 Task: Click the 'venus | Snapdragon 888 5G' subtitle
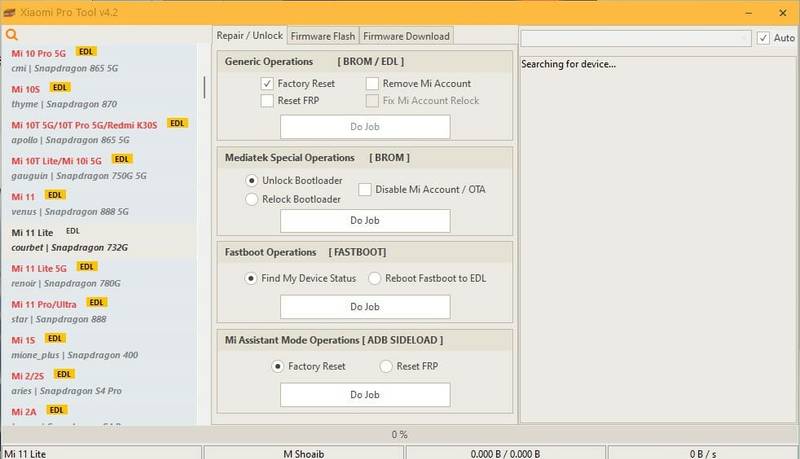70,212
